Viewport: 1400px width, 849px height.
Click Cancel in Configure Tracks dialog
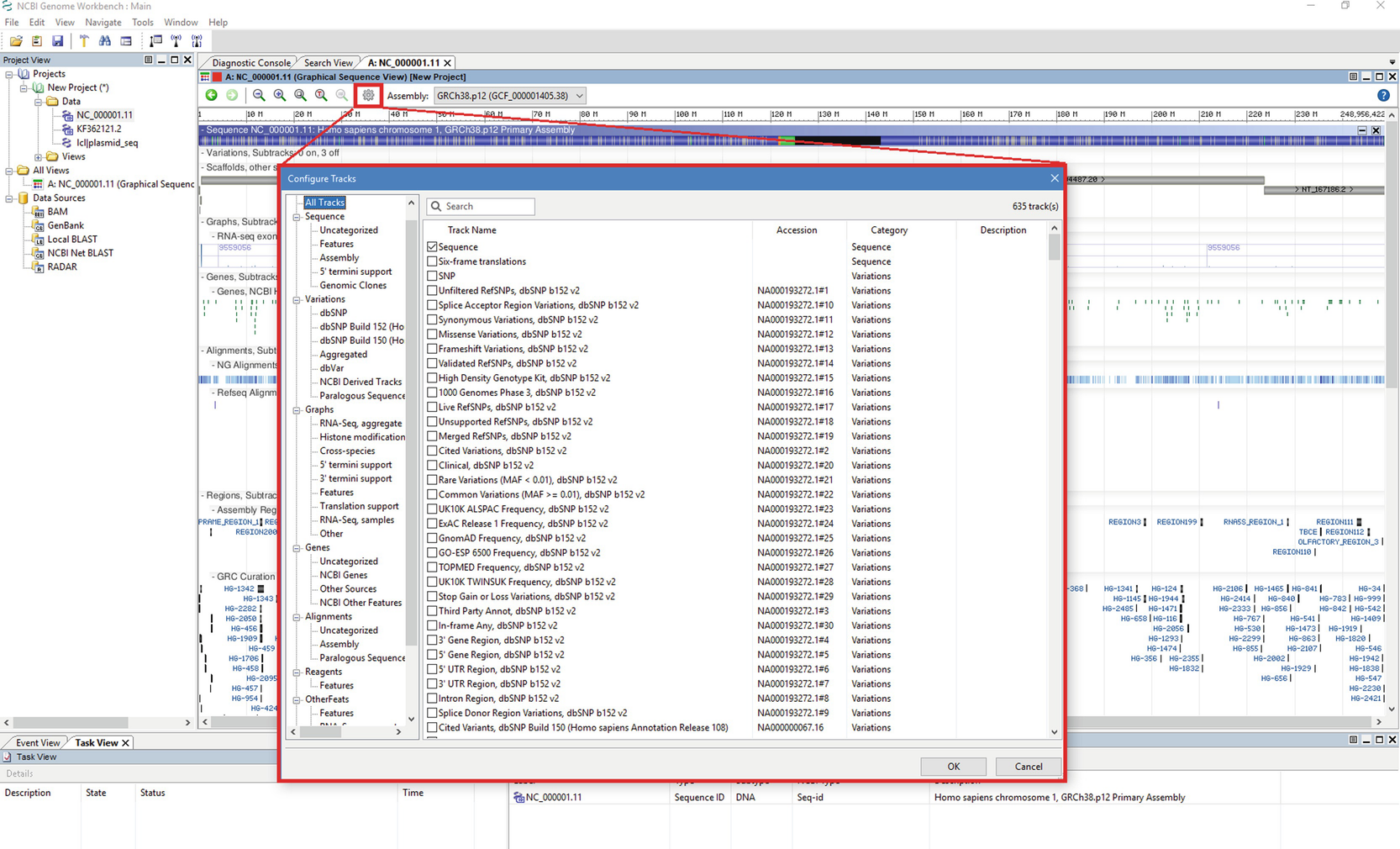1029,767
